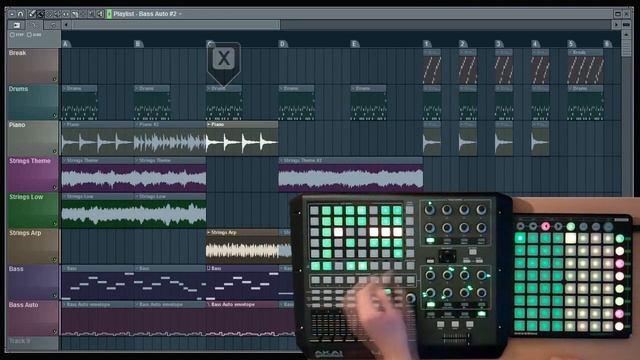Viewport: 640px width, 360px height.
Task: Open menu of first Strings Low clip
Action: (64, 196)
